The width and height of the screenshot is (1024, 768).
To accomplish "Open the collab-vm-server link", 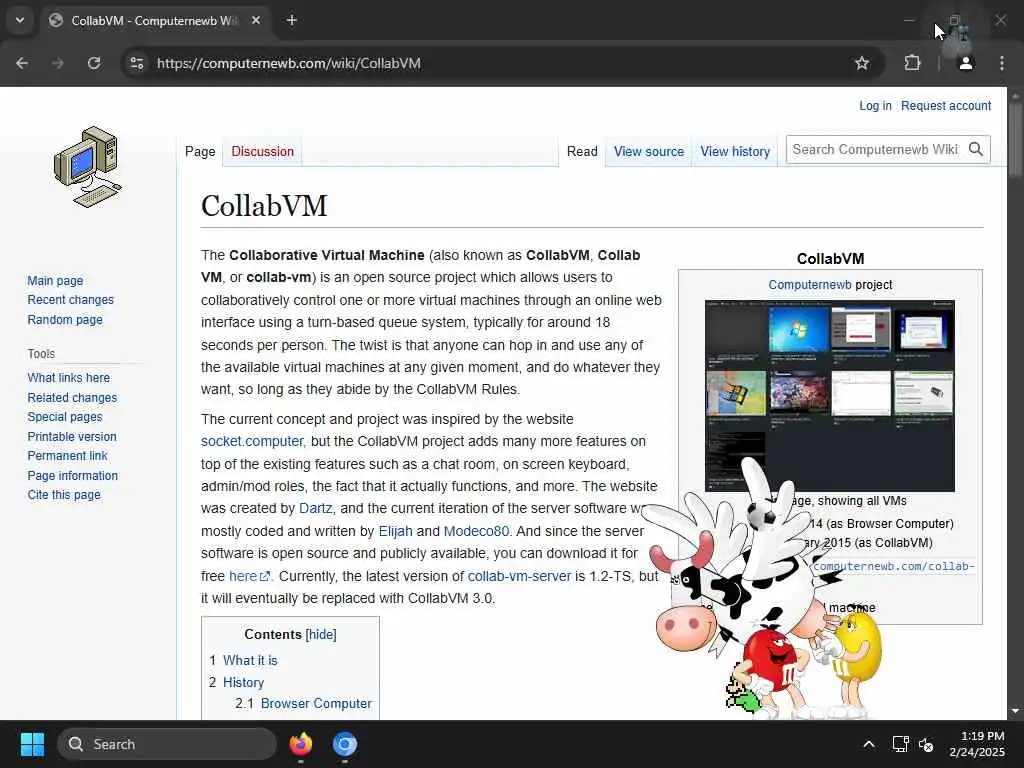I will click(x=519, y=577).
